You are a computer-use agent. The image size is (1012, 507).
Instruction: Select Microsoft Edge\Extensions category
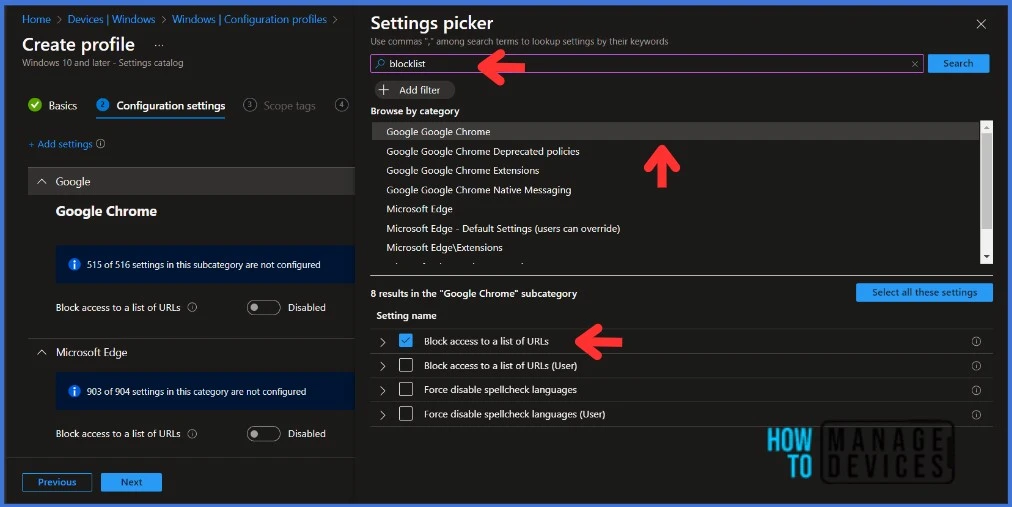click(x=444, y=248)
